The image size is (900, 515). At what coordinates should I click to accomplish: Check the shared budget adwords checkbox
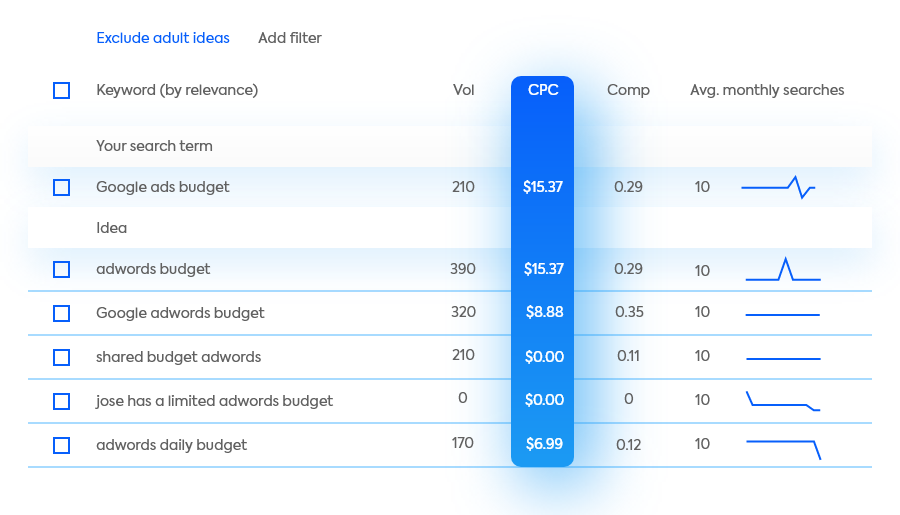61,357
